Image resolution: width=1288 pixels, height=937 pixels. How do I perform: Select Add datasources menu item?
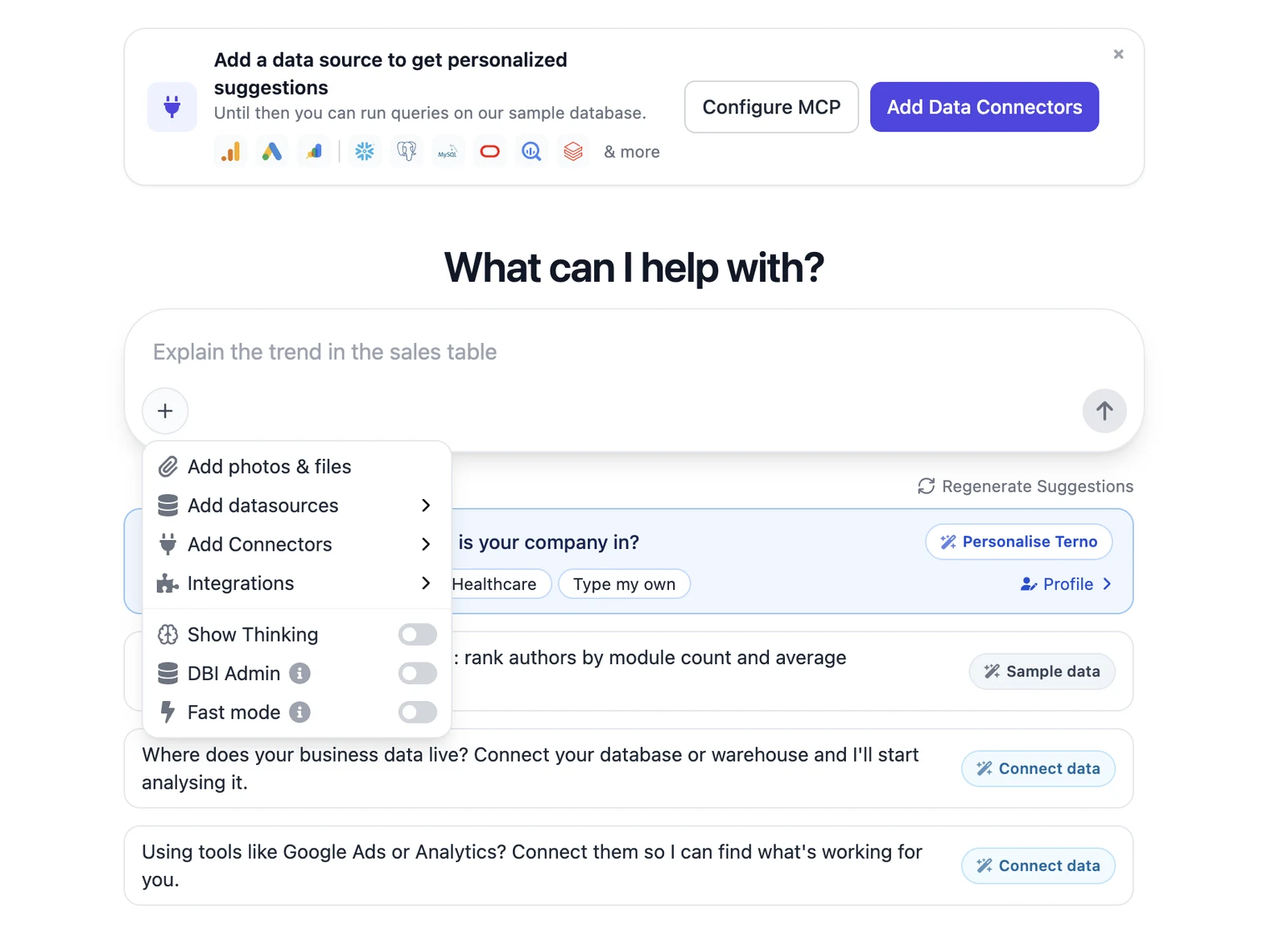click(x=296, y=506)
